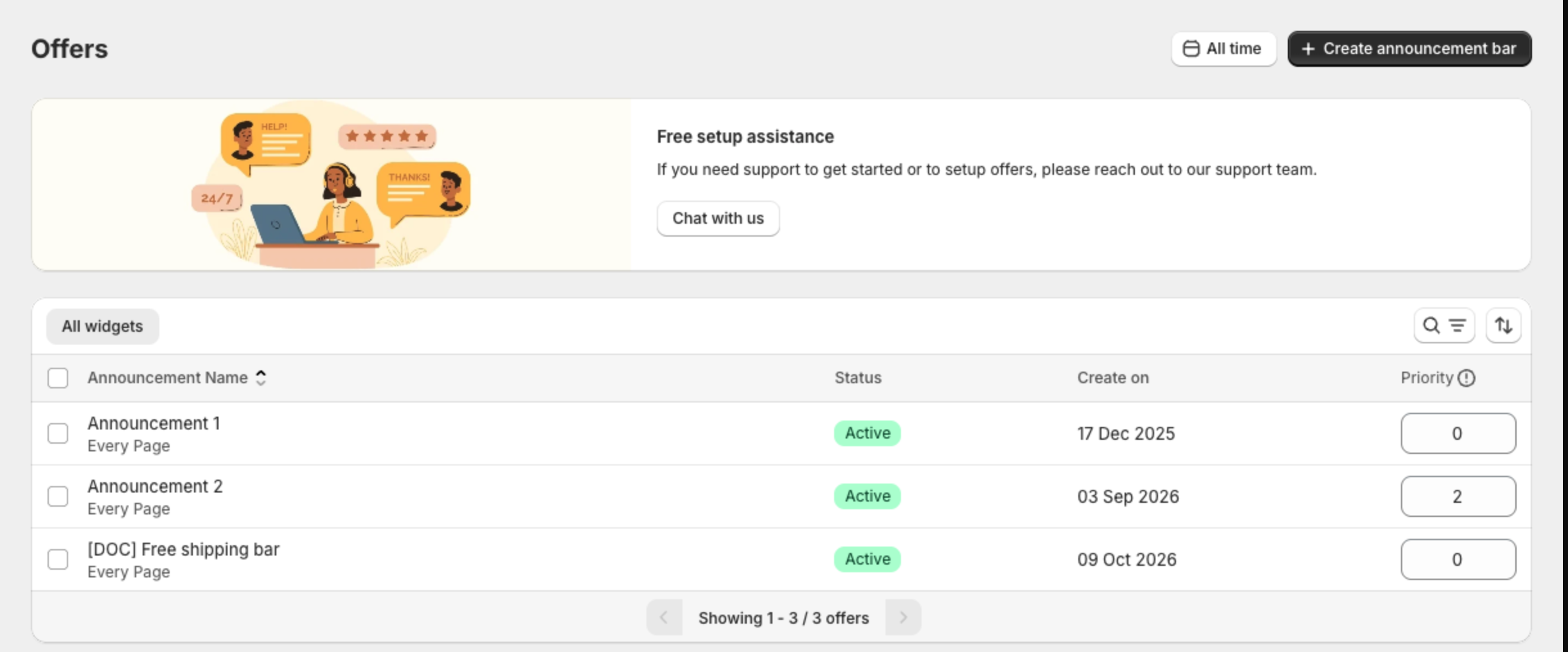Click the Showing 1 - 3 / 3 offers text

[x=783, y=618]
